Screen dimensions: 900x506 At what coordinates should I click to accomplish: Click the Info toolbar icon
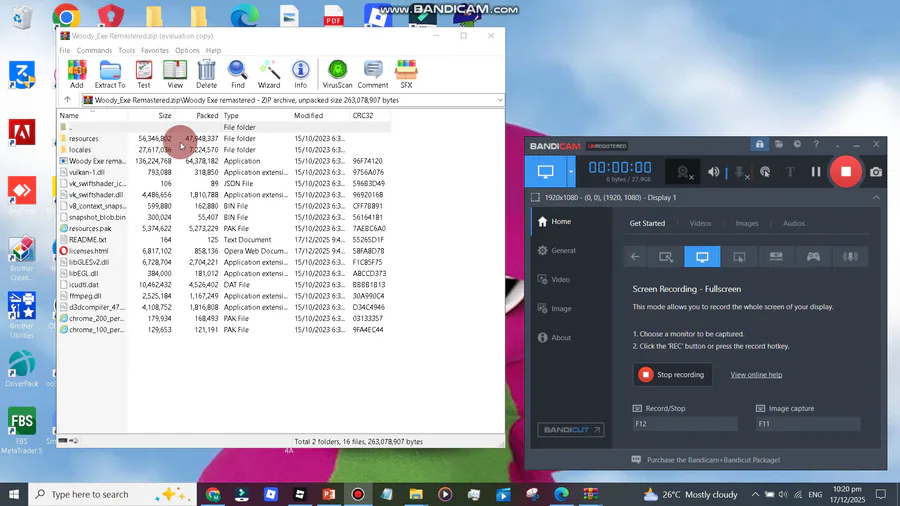tap(301, 74)
